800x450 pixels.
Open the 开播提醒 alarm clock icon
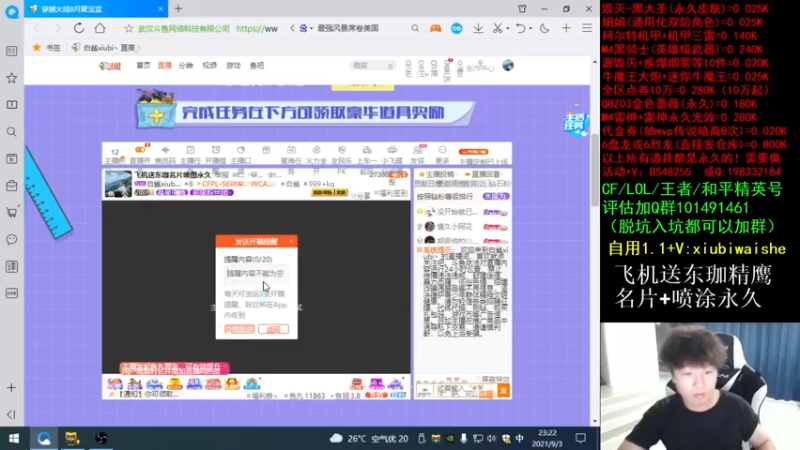pyautogui.click(x=216, y=150)
